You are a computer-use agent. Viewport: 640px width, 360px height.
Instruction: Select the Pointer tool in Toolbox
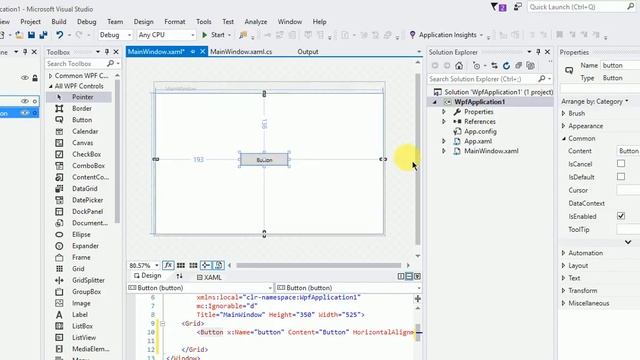tap(78, 97)
